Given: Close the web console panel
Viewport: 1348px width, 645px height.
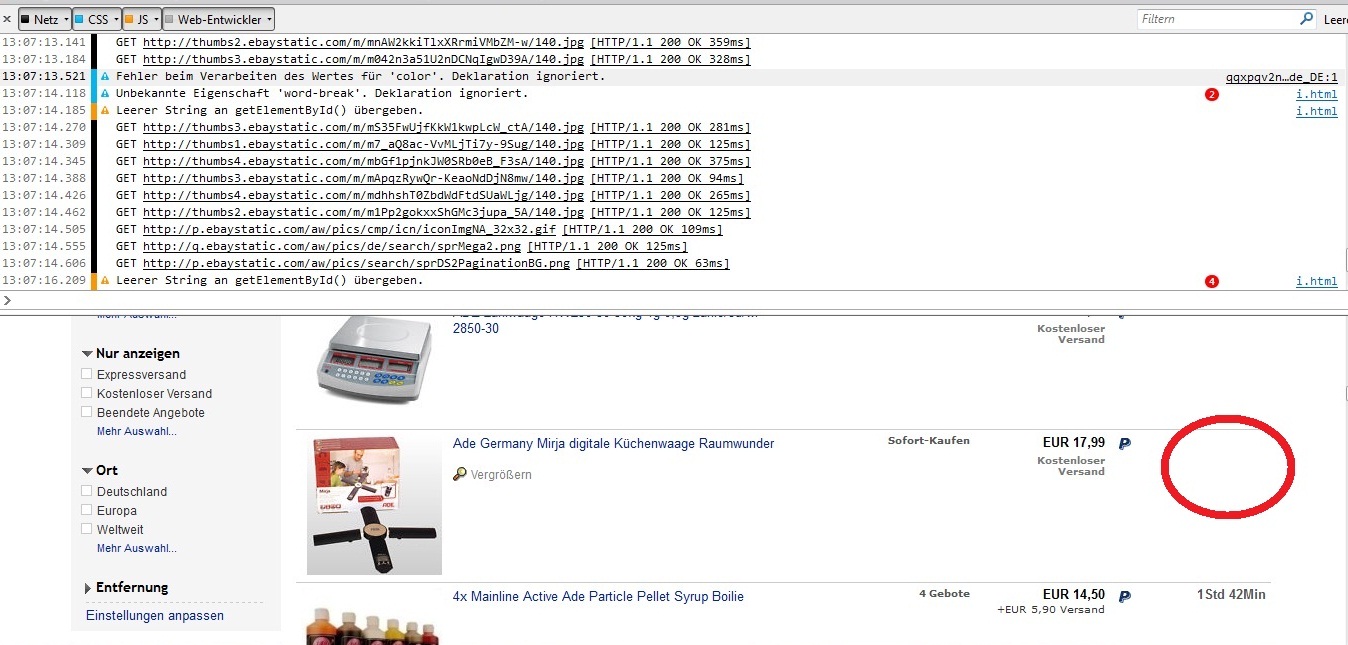Looking at the screenshot, I should pyautogui.click(x=7, y=19).
